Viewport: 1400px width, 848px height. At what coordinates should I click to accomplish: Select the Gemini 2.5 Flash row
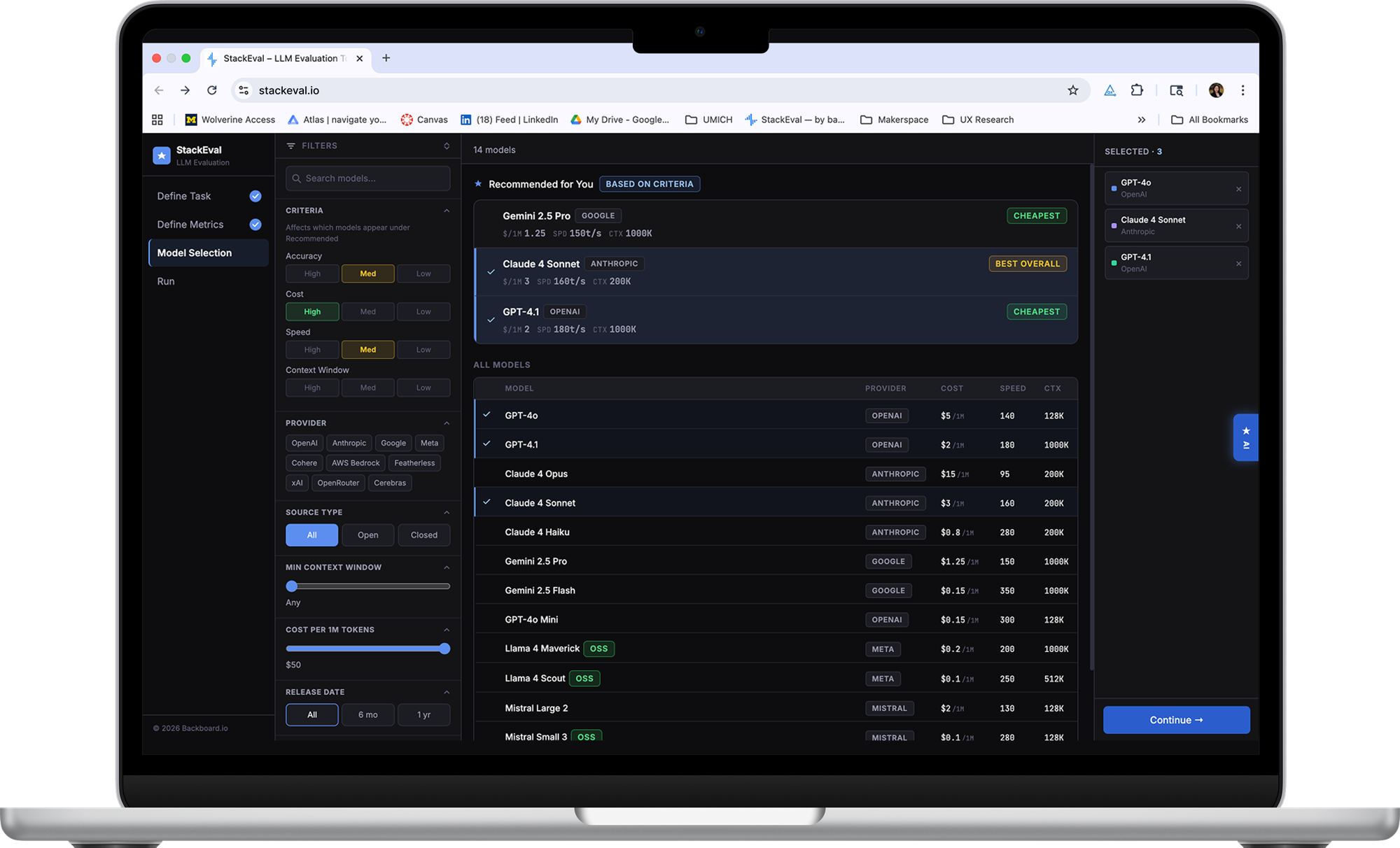click(x=776, y=591)
